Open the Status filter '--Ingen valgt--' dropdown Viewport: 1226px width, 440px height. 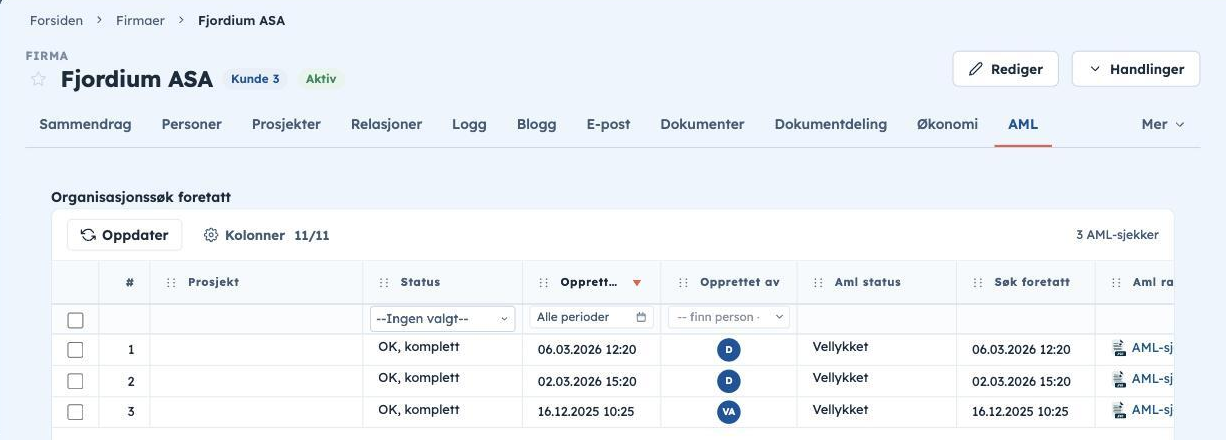[x=443, y=318]
